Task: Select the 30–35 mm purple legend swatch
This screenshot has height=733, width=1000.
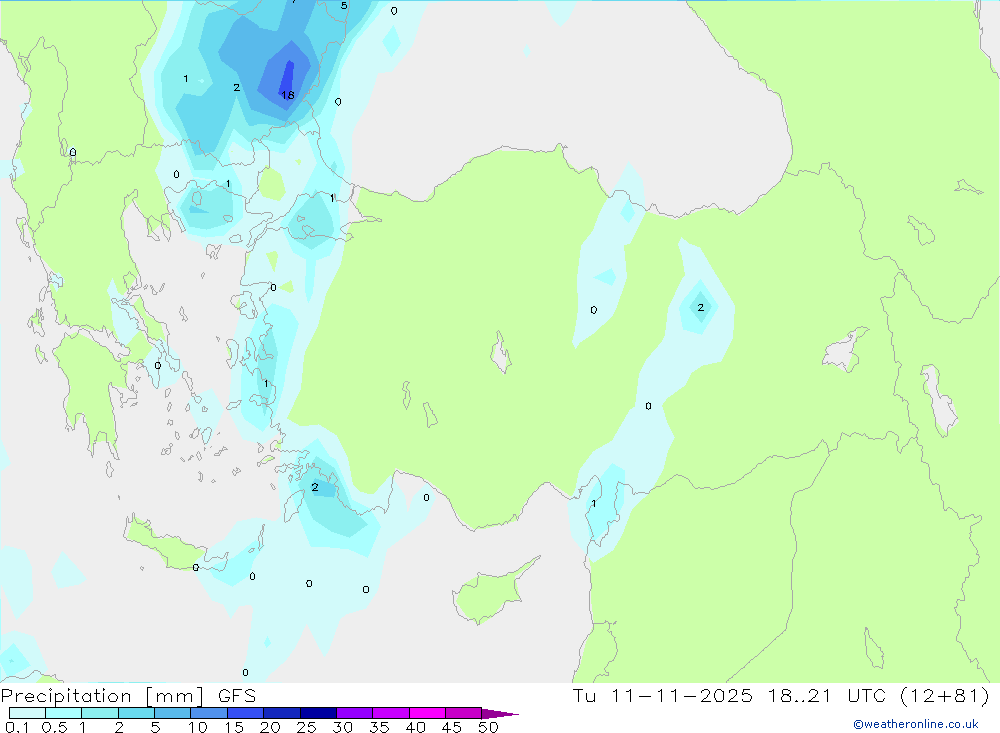Action: [355, 713]
